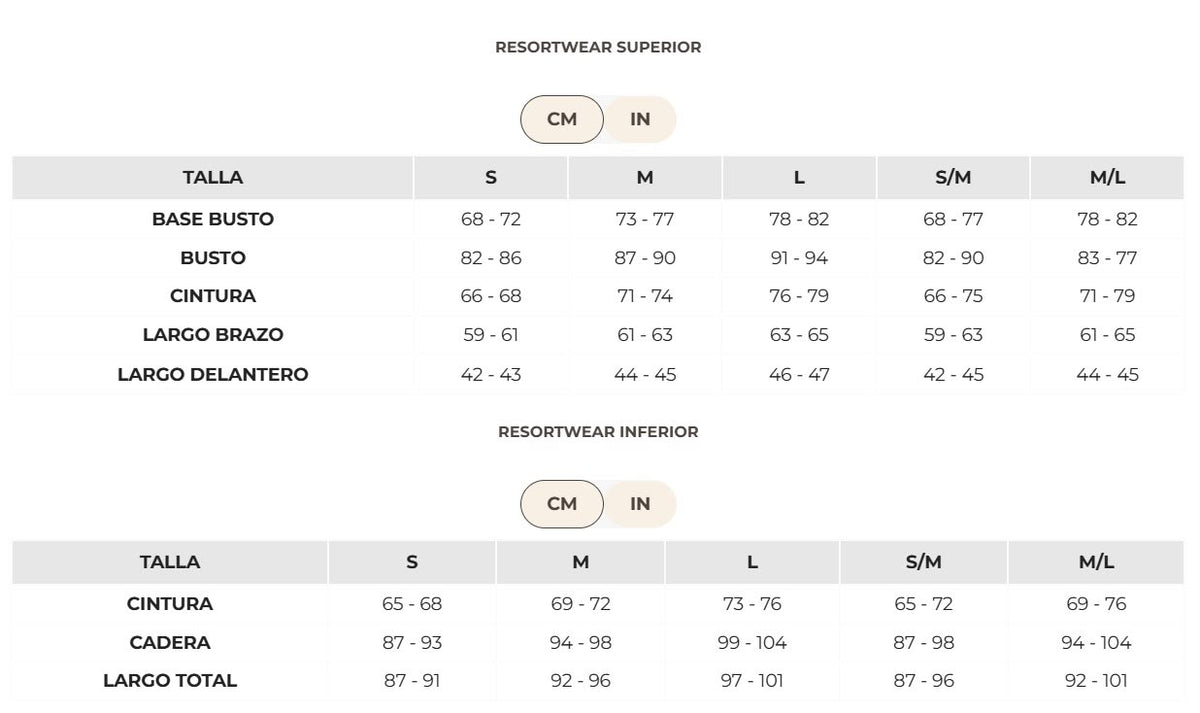Select the S/M column header in Superior table
Image resolution: width=1200 pixels, height=713 pixels.
953,178
